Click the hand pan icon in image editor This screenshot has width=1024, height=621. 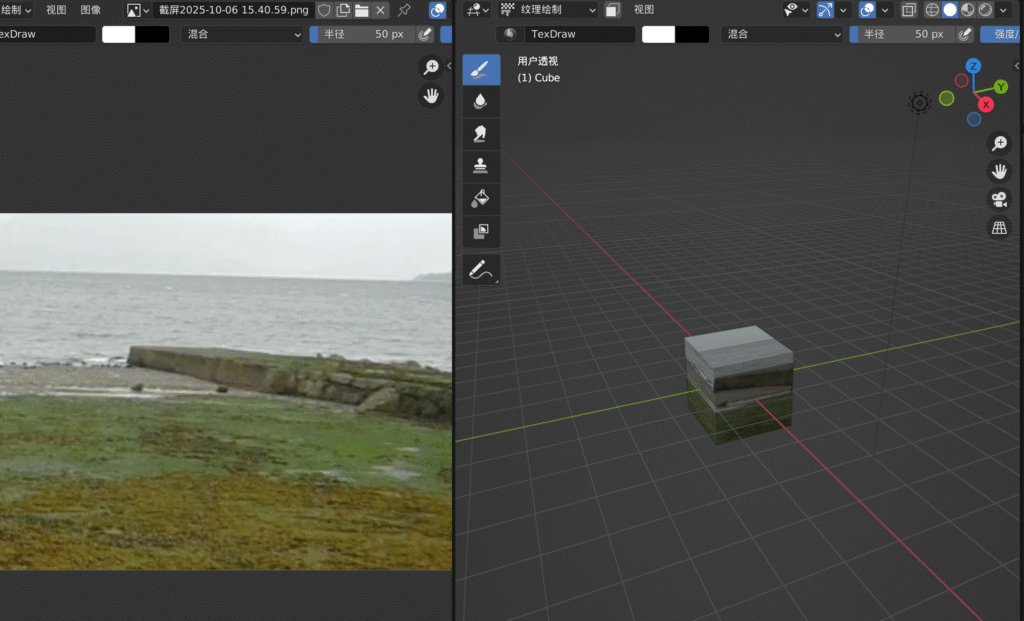coord(431,96)
